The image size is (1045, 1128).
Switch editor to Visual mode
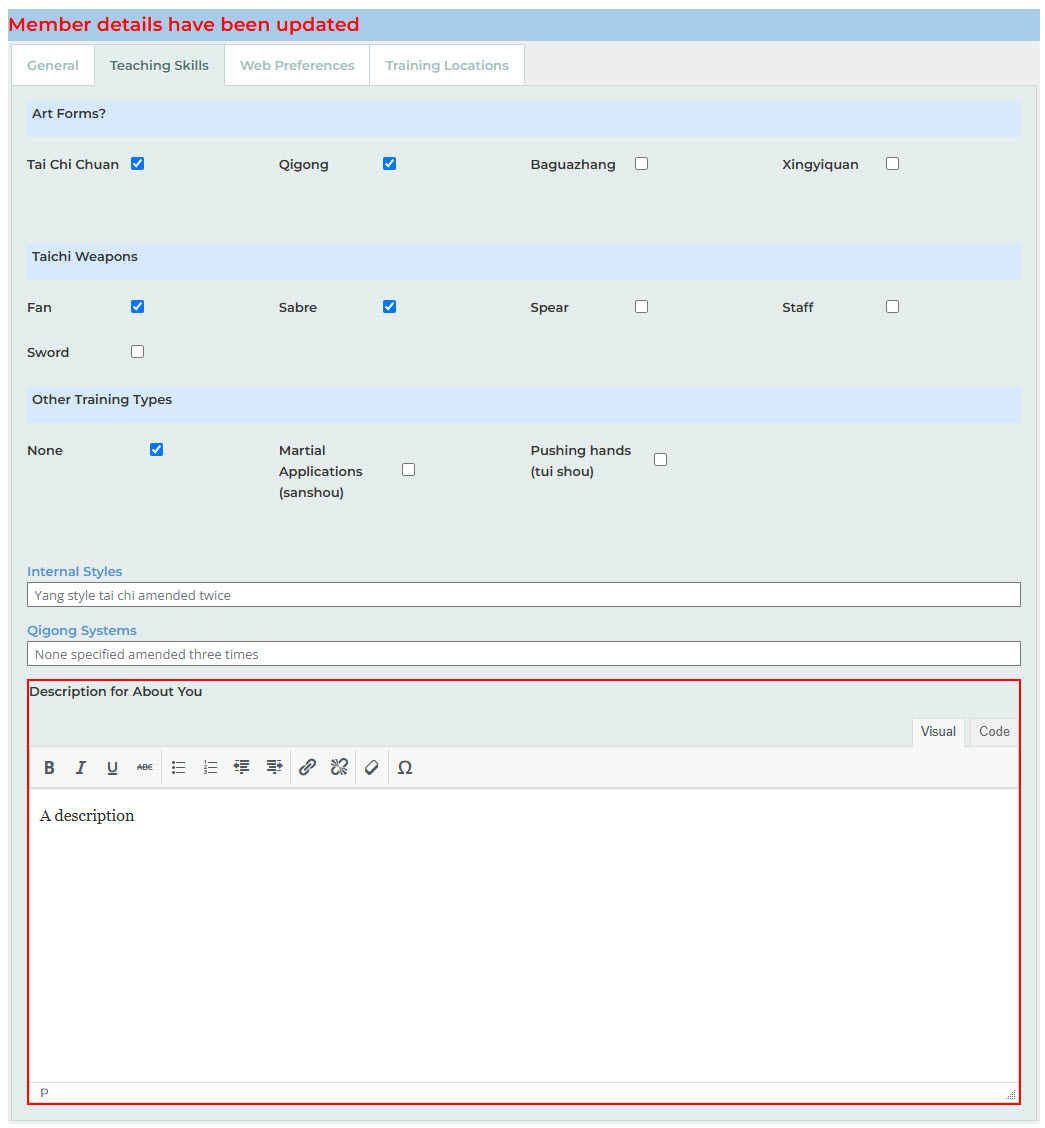click(938, 732)
